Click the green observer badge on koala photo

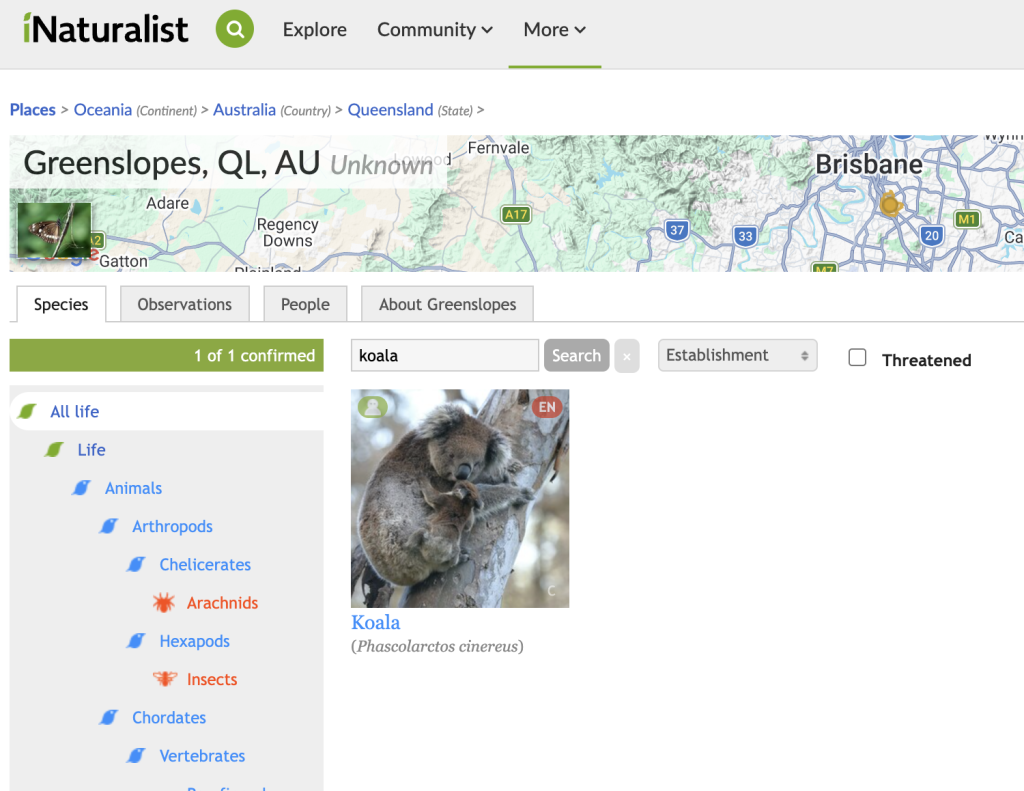pos(372,407)
